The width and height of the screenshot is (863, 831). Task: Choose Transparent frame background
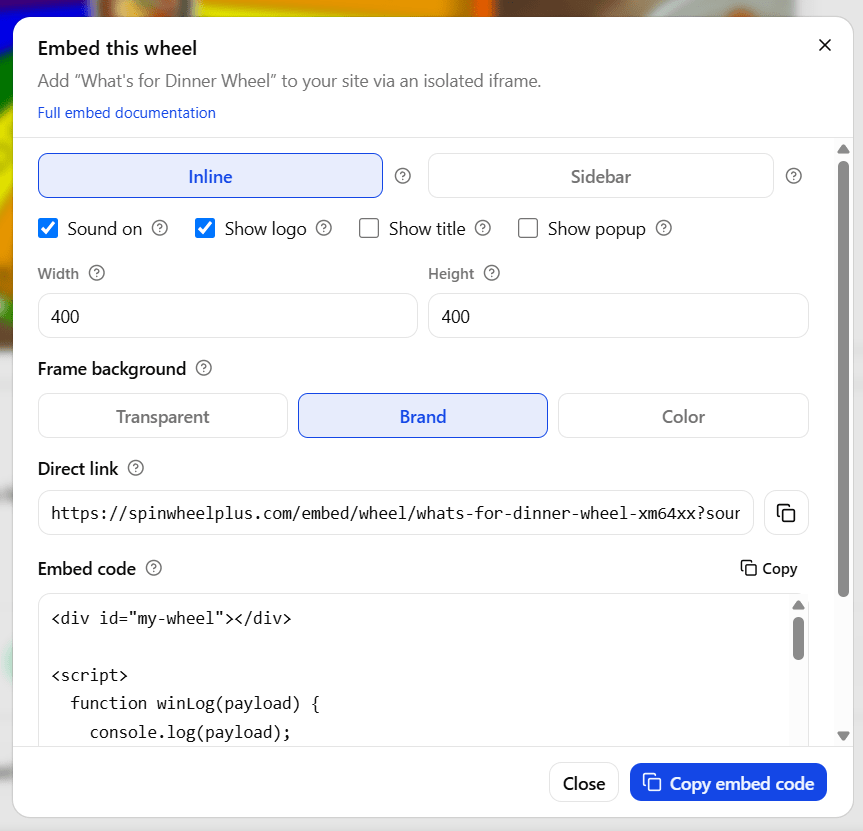163,416
